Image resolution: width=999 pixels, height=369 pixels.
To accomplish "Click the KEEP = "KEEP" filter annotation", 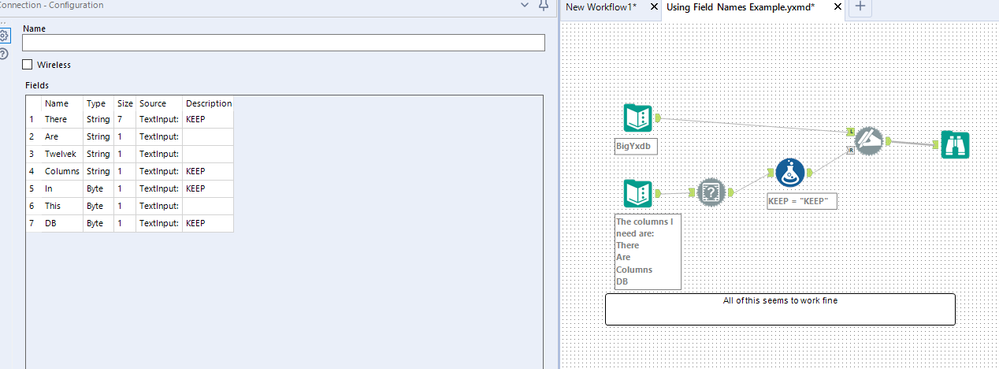I will point(801,201).
